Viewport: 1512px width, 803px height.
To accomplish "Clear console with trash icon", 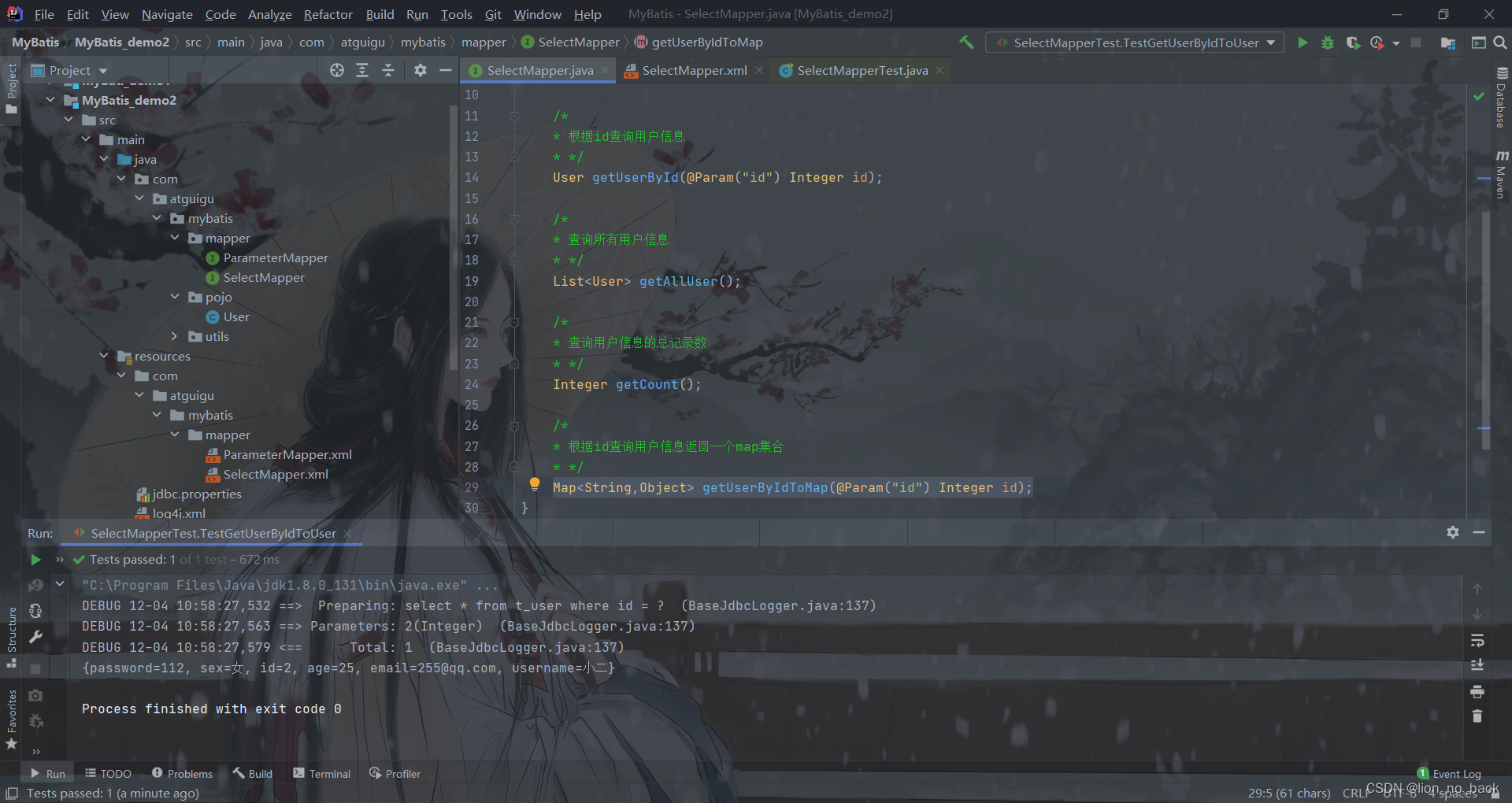I will [1477, 716].
